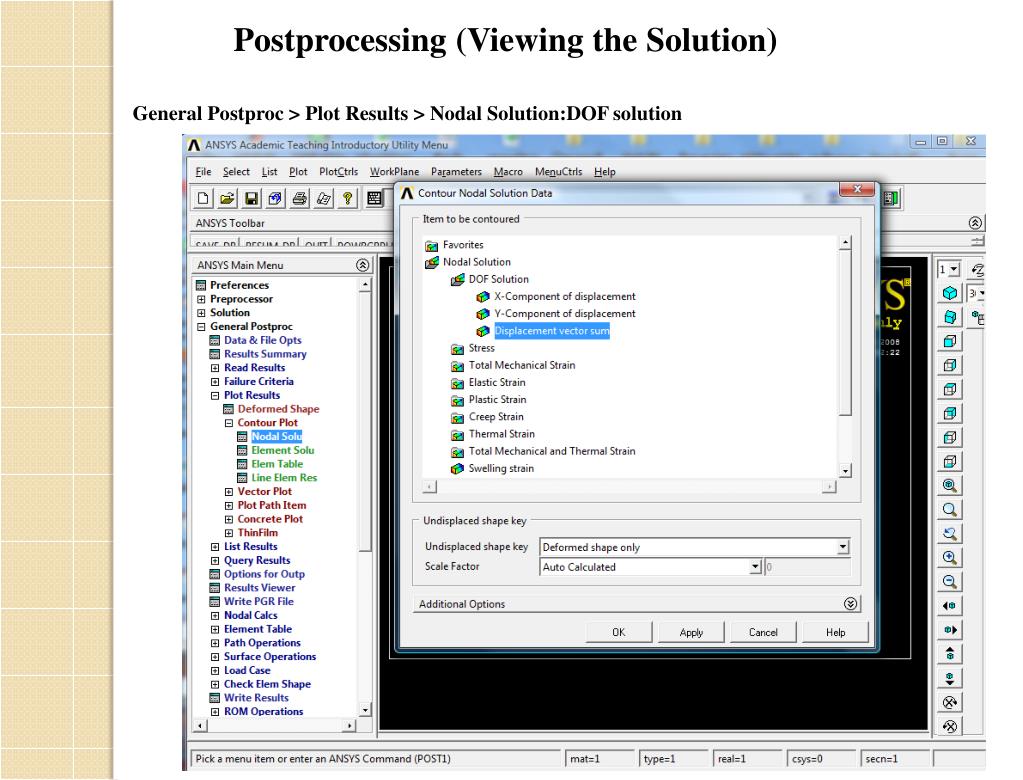
Task: Click the Pan-Zoom-Rotate cube icon in top toolbar
Action: (x=275, y=198)
